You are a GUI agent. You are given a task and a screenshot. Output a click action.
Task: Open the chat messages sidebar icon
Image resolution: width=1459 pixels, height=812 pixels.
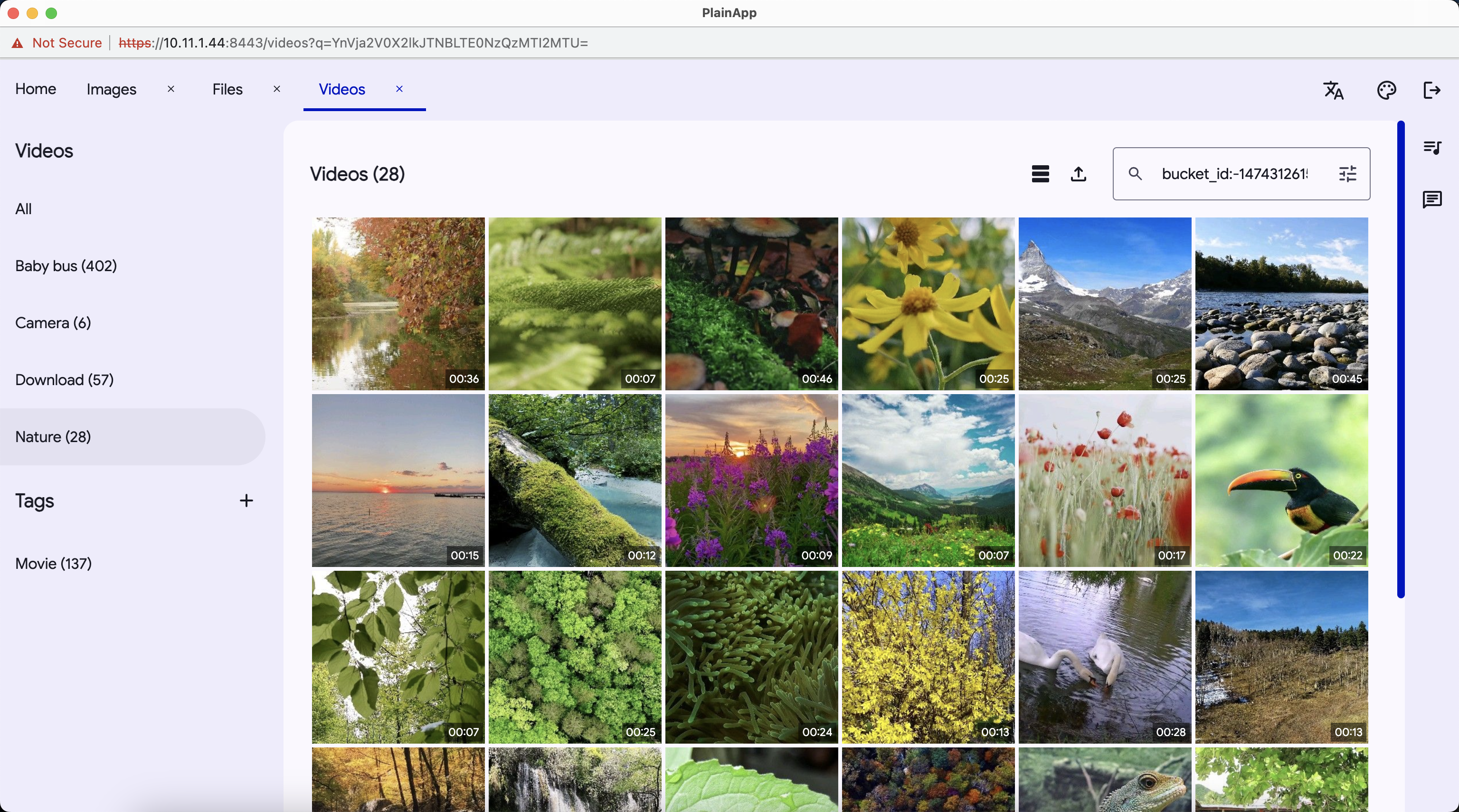click(1432, 199)
